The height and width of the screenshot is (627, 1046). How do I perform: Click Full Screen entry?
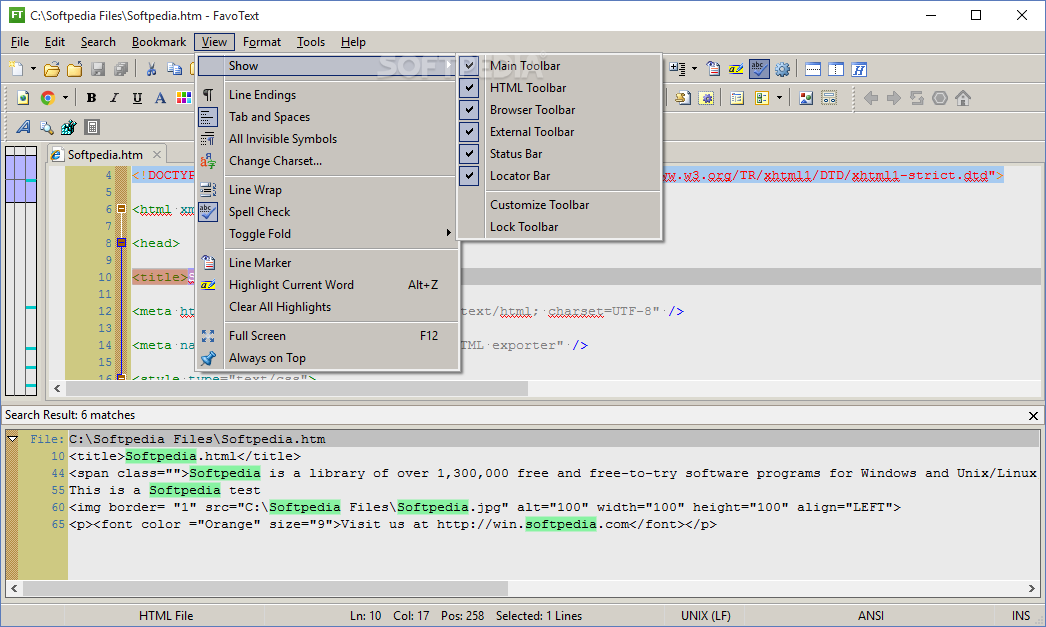coord(257,336)
